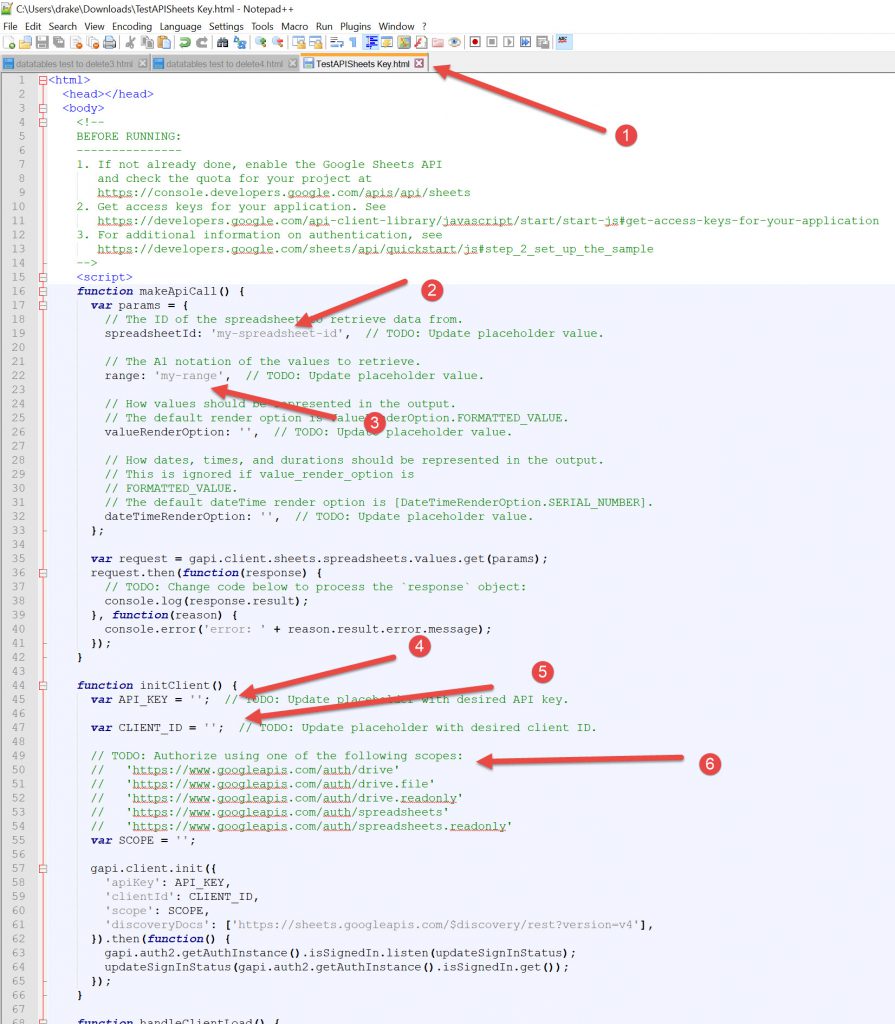This screenshot has width=895, height=1024.
Task: Close the TestAPISheets Key.html tab
Action: coord(419,63)
